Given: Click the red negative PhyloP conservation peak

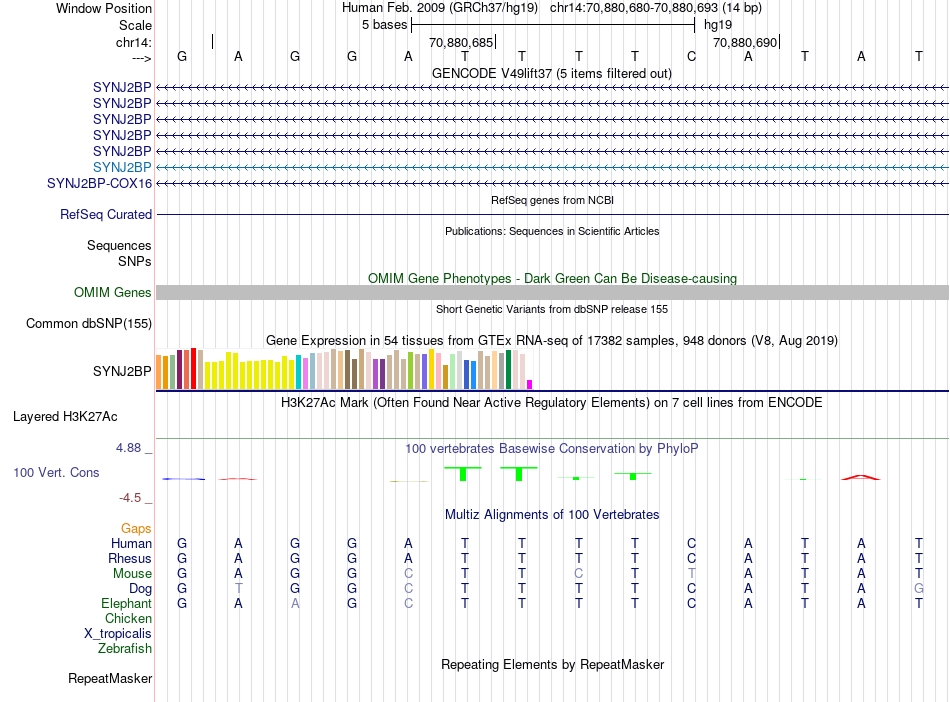Looking at the screenshot, I should coord(861,477).
